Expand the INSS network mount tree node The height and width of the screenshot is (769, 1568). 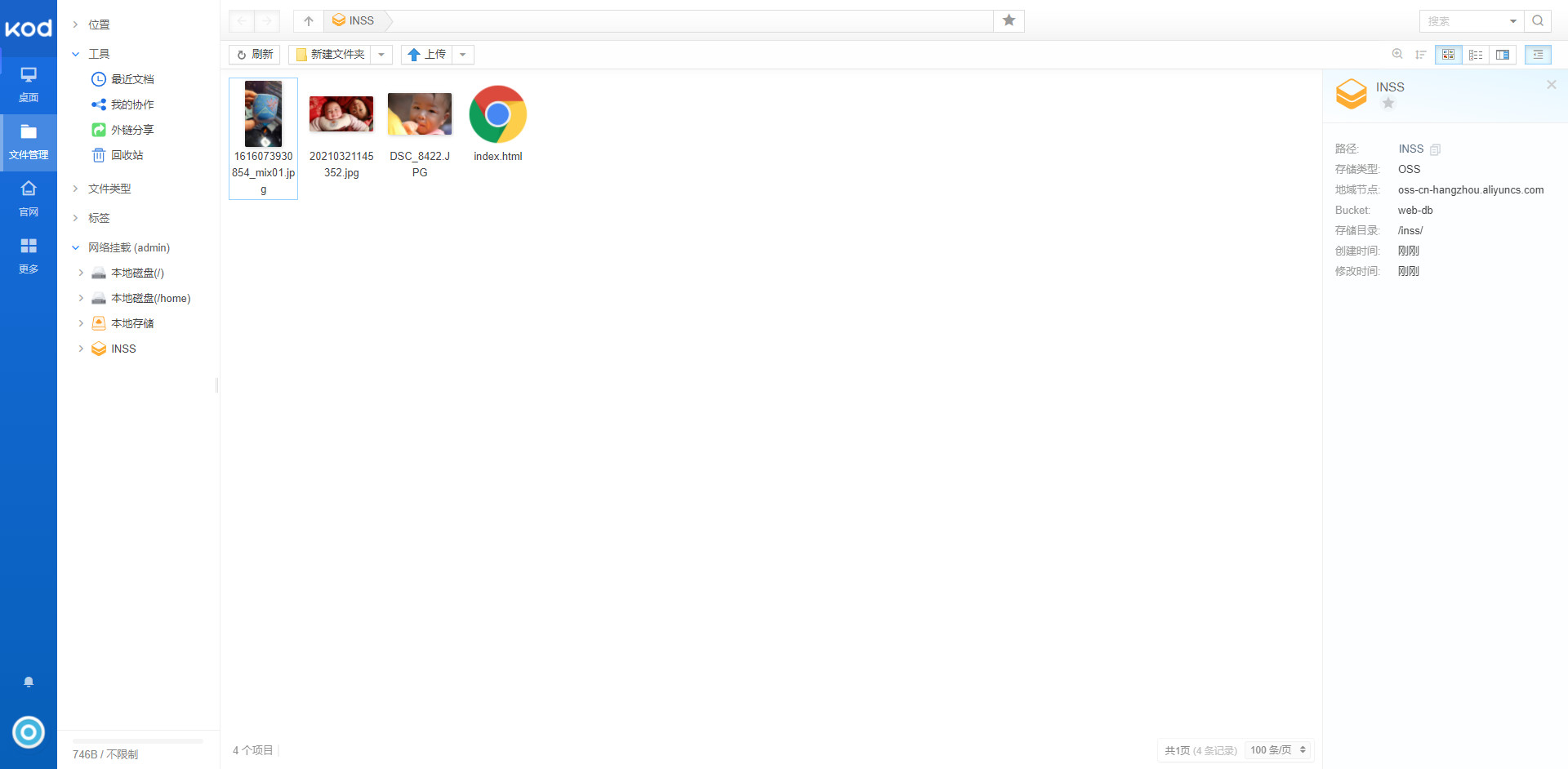(x=81, y=349)
